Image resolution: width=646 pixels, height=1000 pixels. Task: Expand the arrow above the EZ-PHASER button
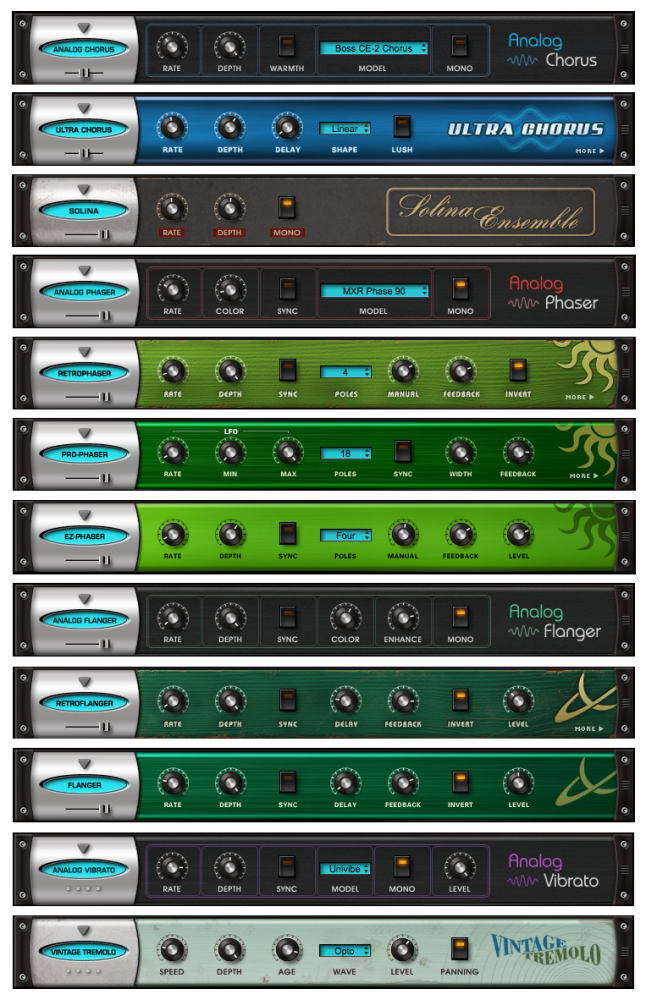(85, 515)
